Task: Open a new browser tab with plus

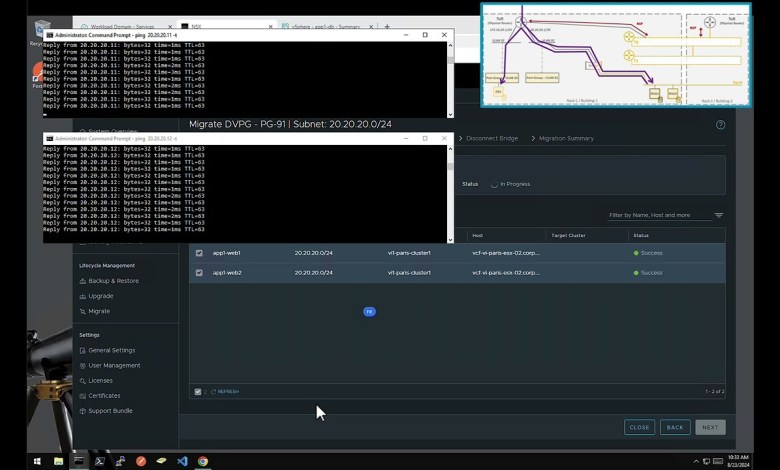Action: tap(387, 26)
